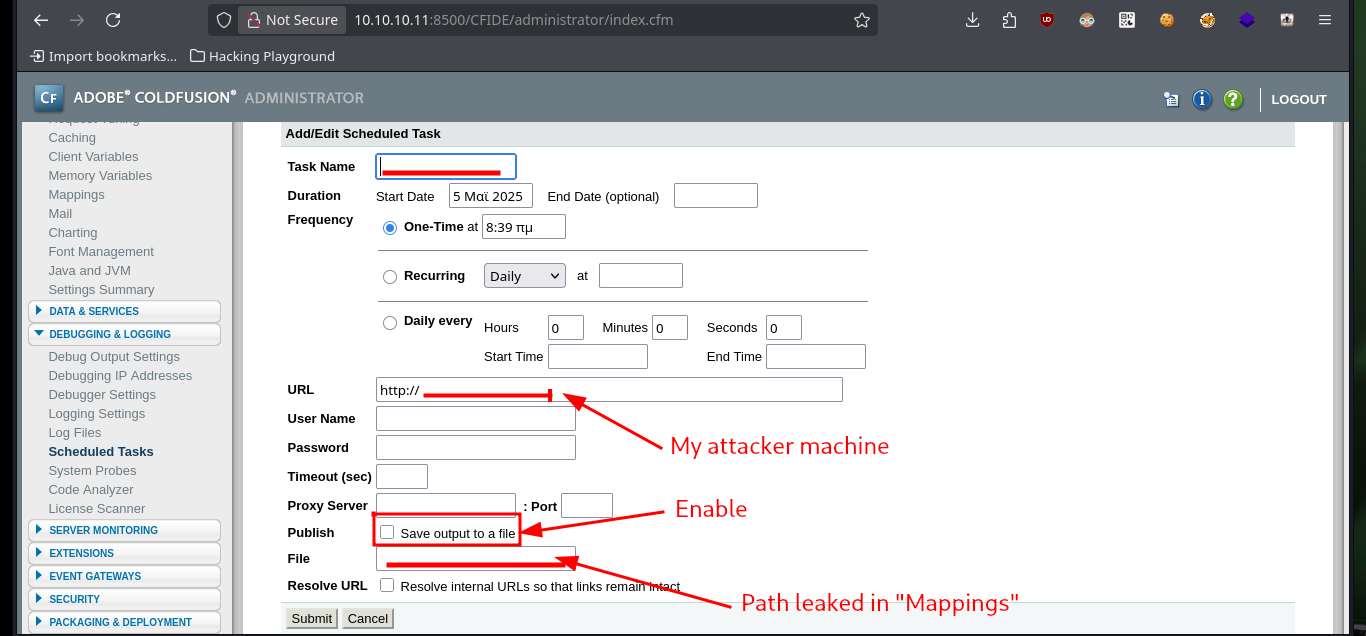Screen dimensions: 1366x636
Task: Click the orange circled cookie extension icon
Action: pos(1207,20)
